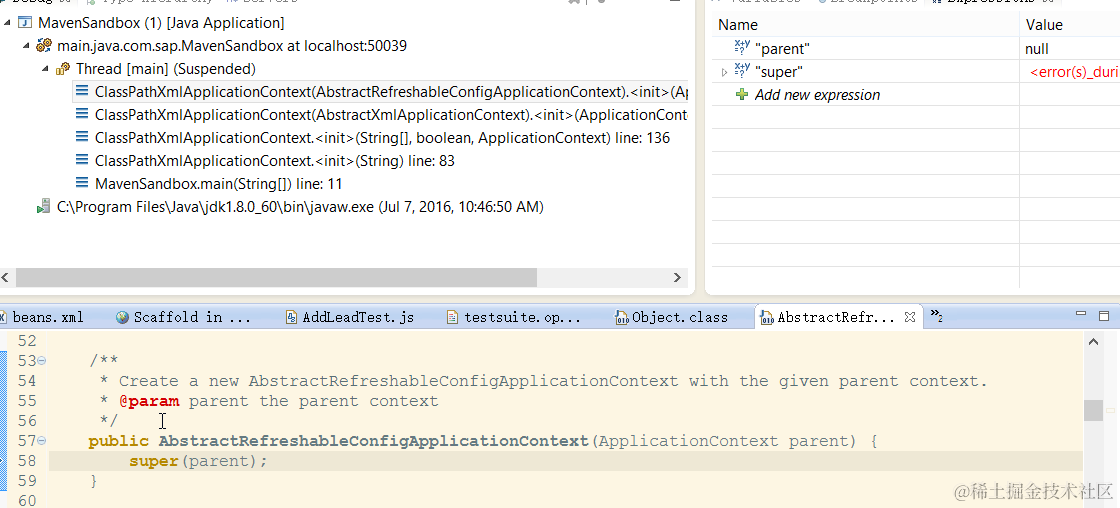Click the beans.xml tab file icon

click(4, 317)
